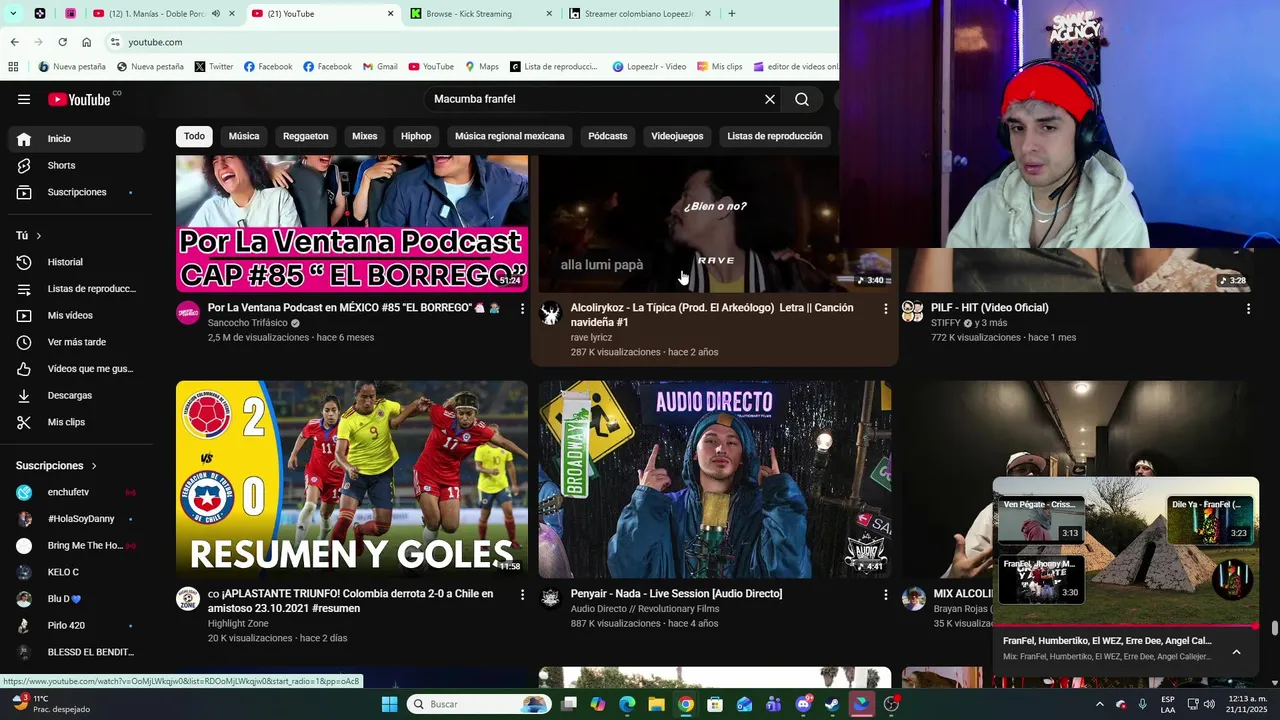Click the youtube.com address bar

click(x=470, y=42)
